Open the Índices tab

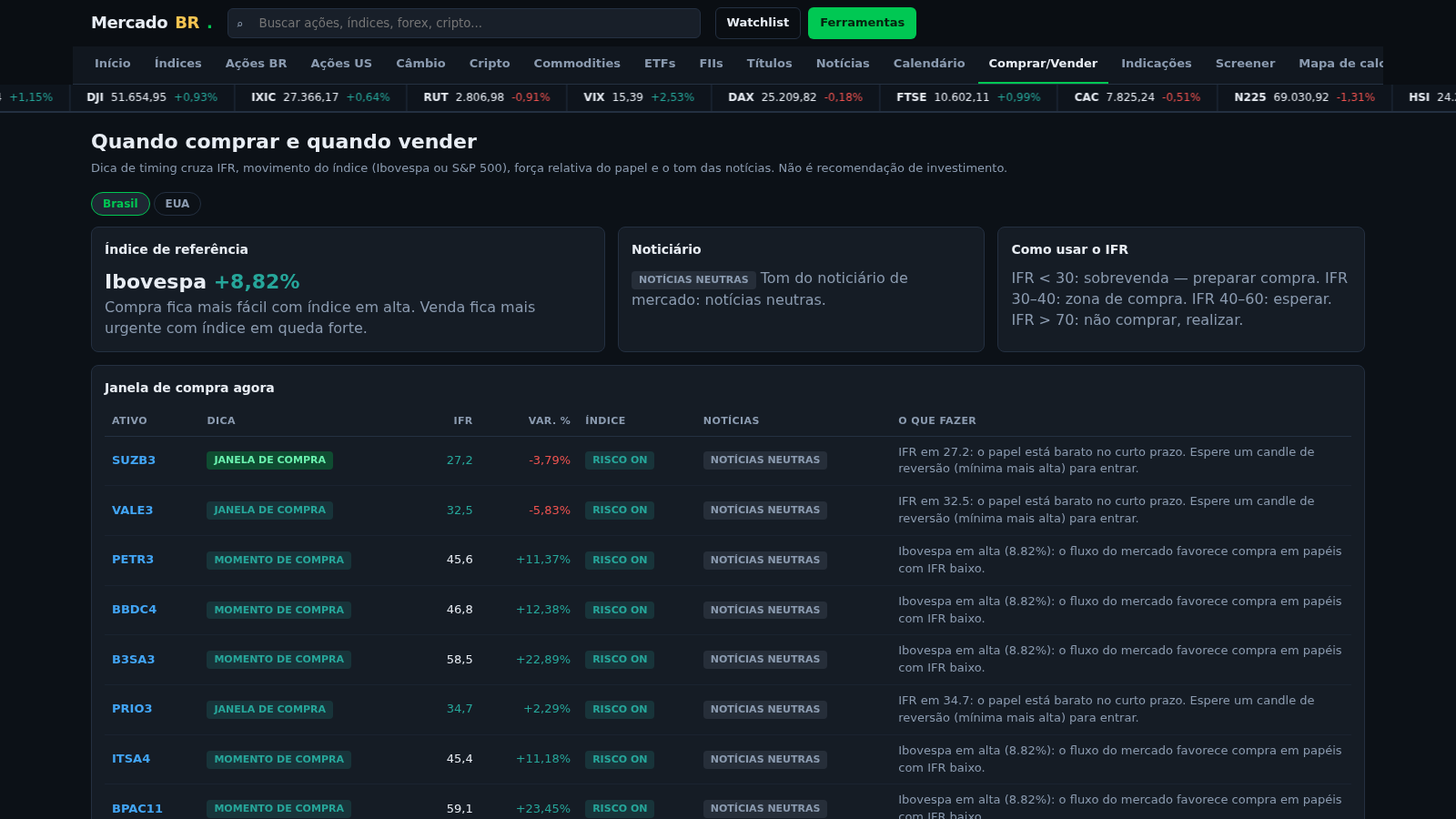point(178,64)
